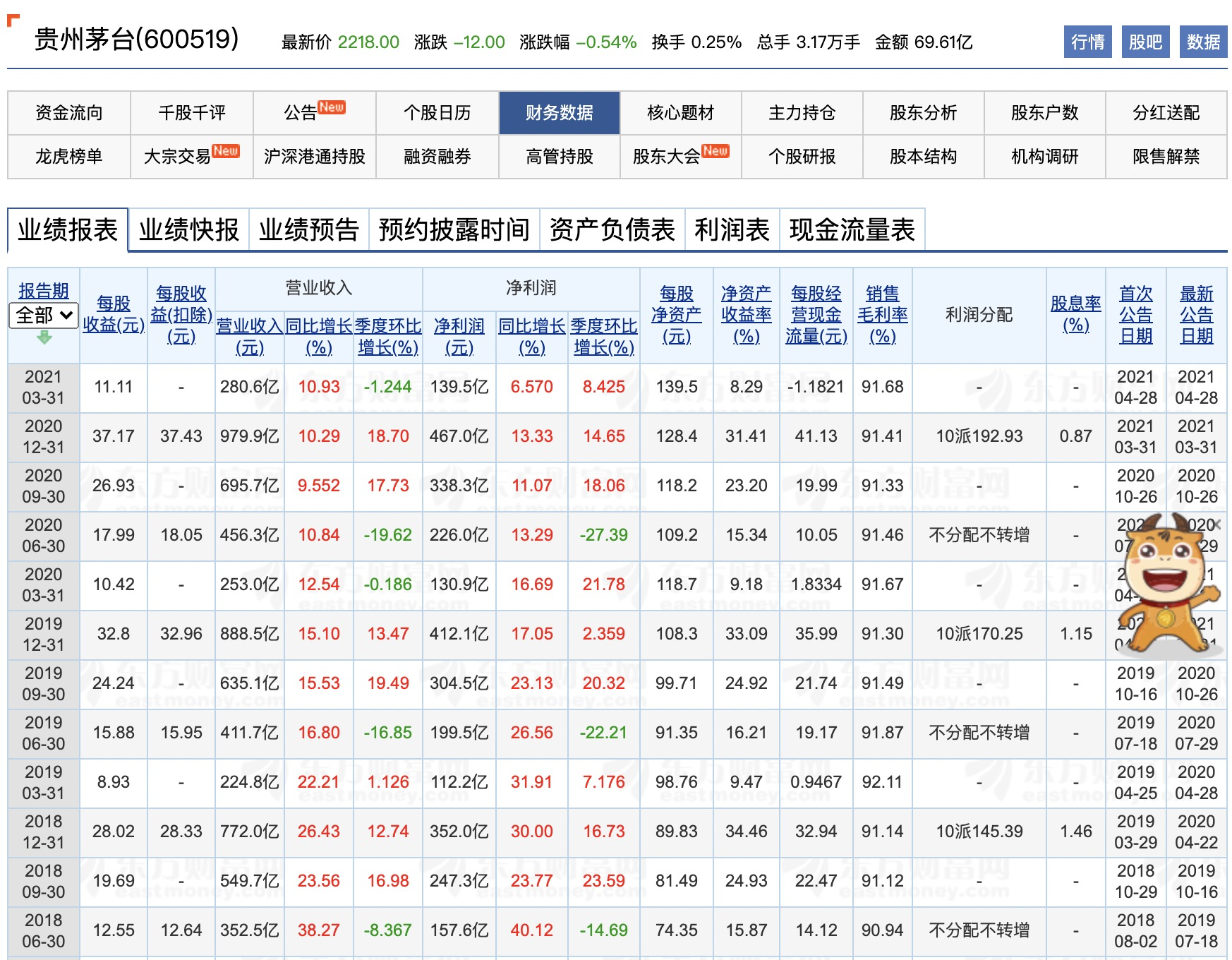Open the 主力持仓 menu item

(x=802, y=113)
